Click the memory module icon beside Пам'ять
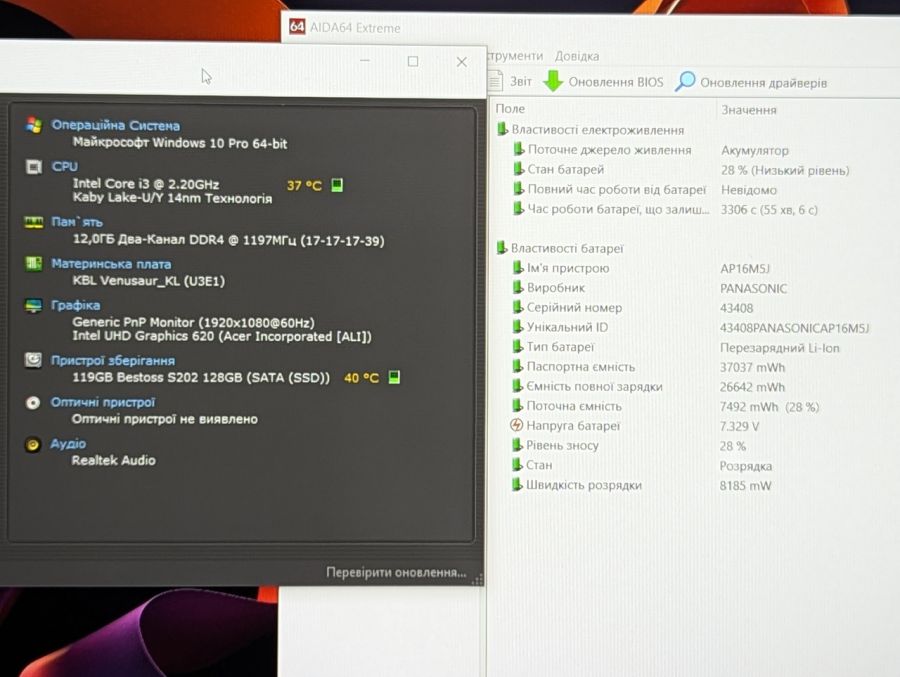Image resolution: width=900 pixels, height=677 pixels. coord(33,222)
